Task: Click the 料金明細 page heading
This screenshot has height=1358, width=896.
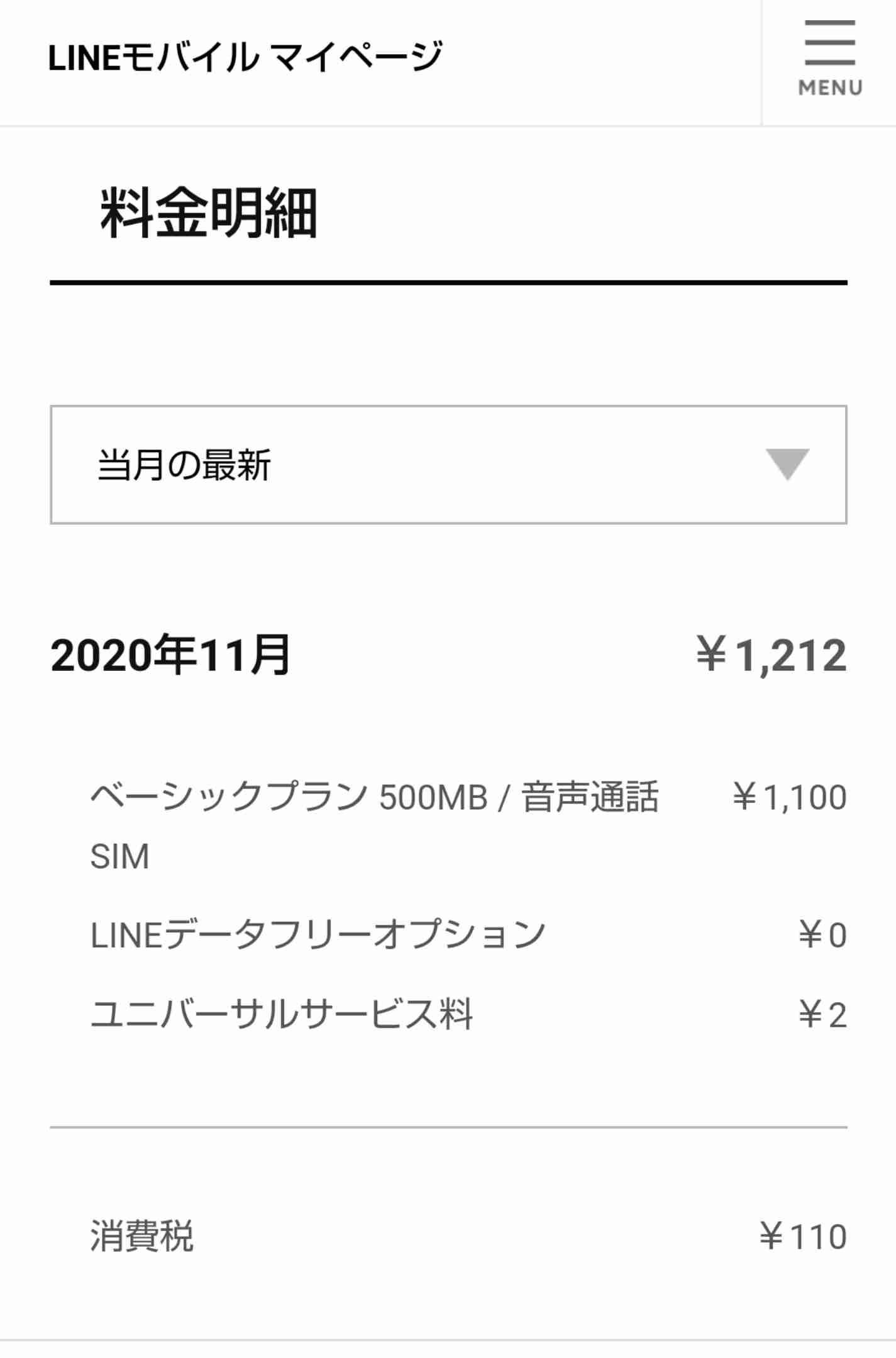Action: click(x=209, y=213)
